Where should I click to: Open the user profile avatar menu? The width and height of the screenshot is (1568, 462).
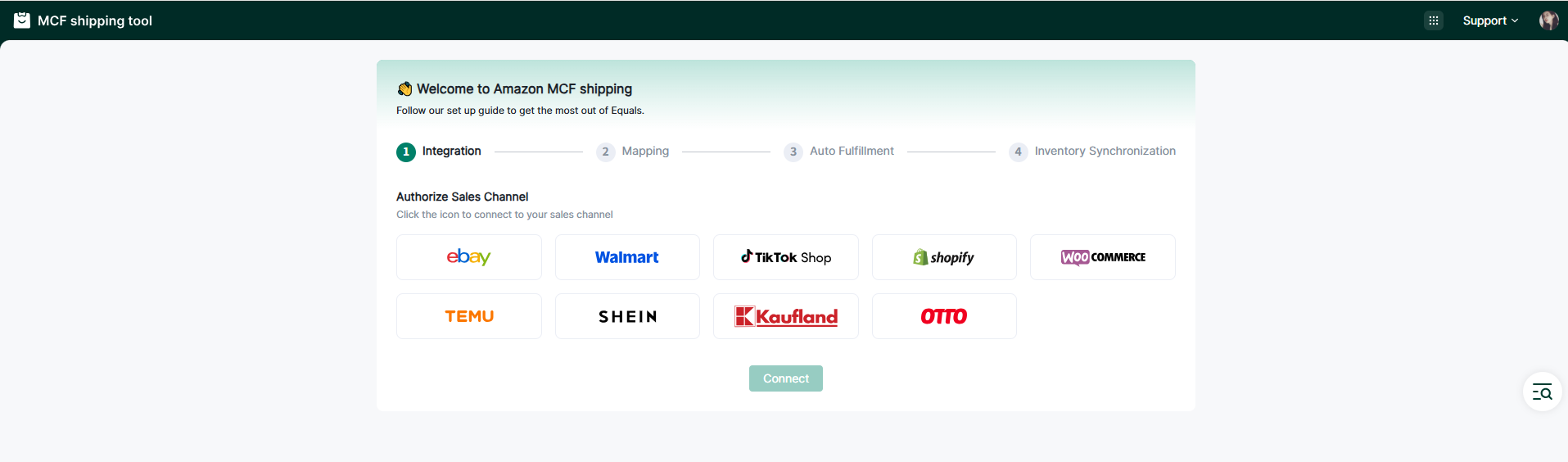click(1548, 20)
